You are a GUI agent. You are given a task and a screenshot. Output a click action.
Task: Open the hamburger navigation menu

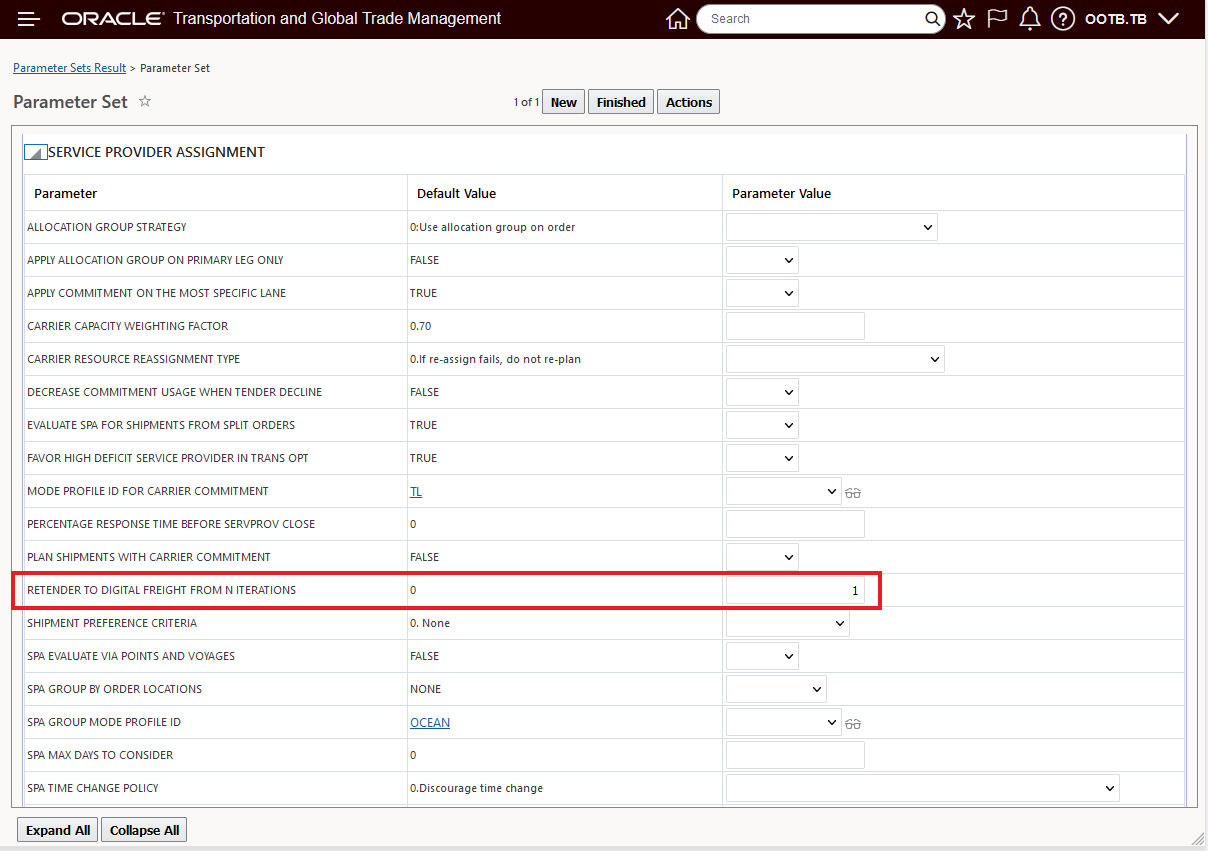(29, 19)
